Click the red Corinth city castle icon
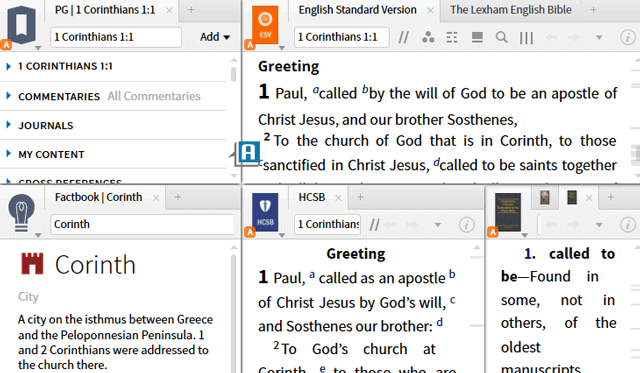640x373 pixels. click(32, 264)
